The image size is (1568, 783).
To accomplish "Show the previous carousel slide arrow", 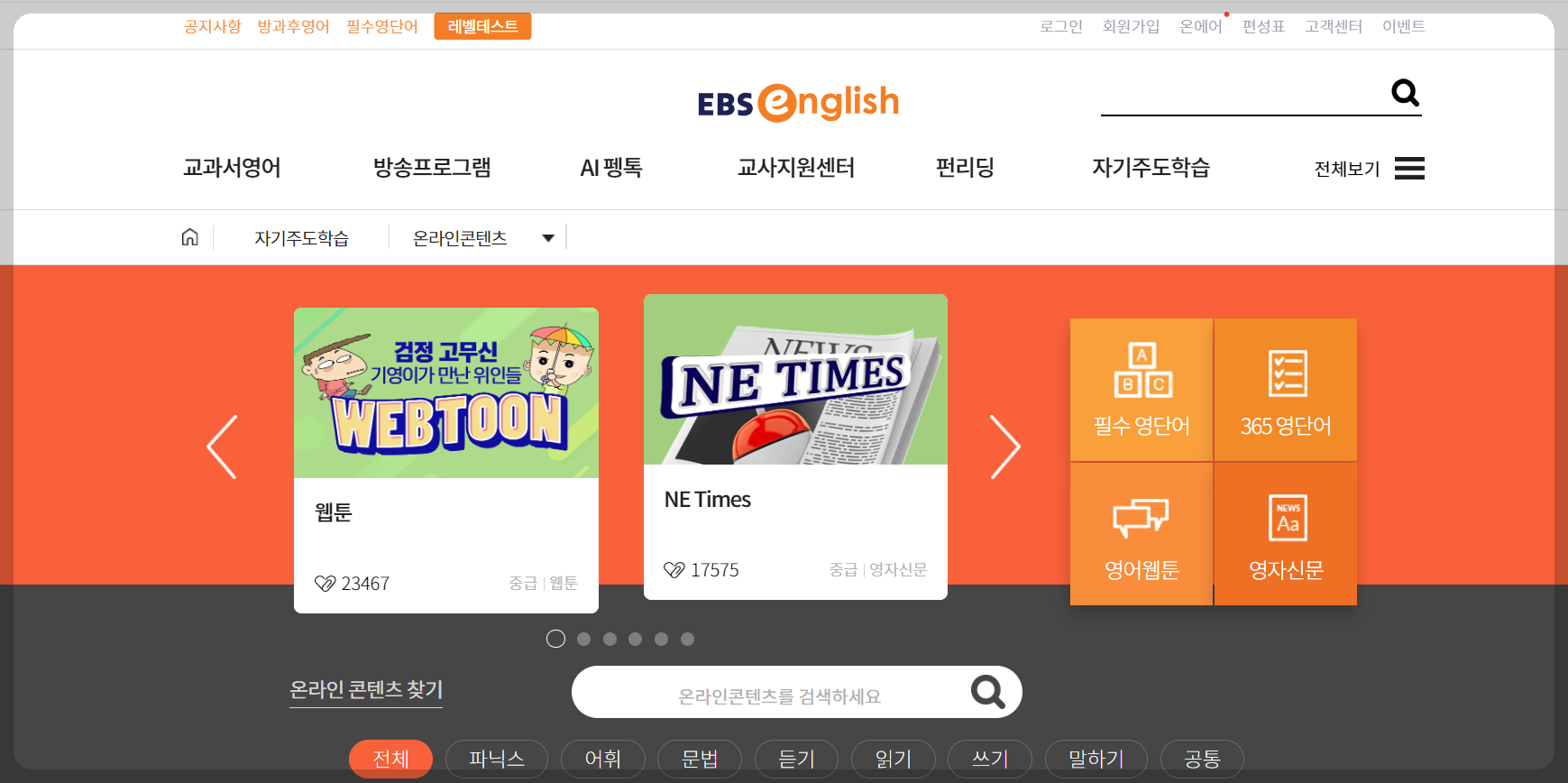I will coord(222,447).
